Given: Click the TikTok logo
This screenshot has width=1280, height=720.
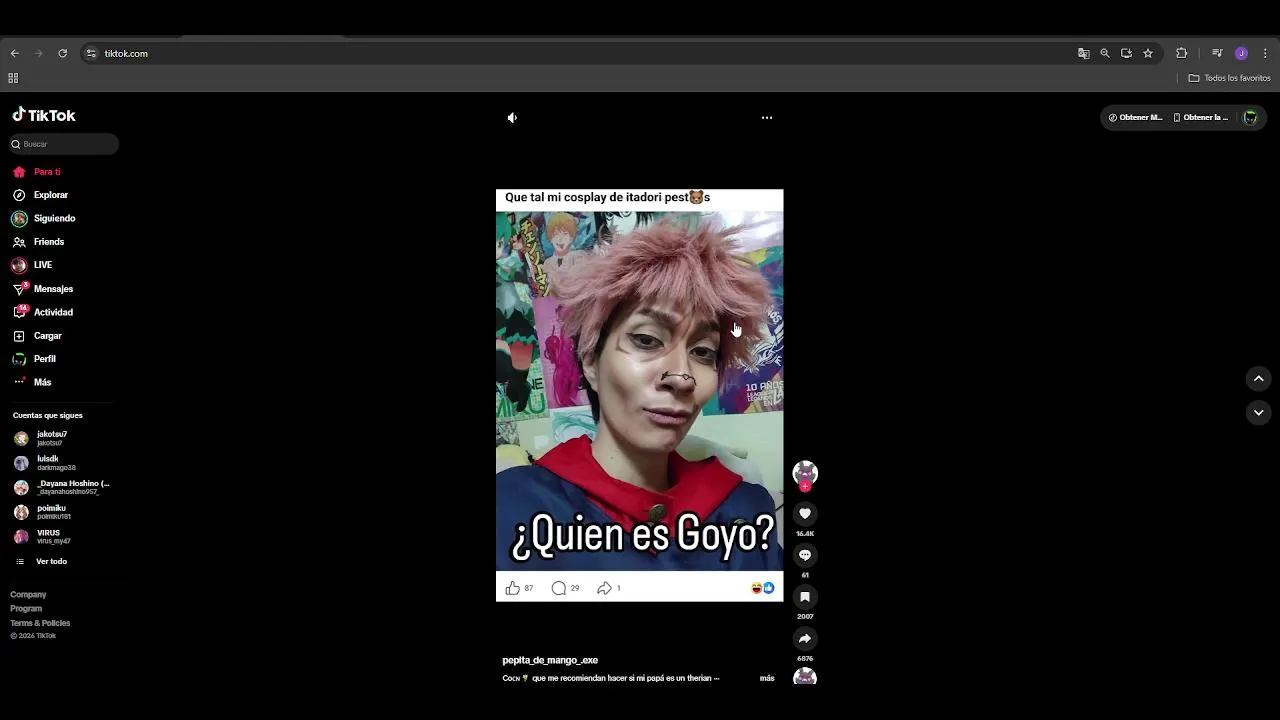Looking at the screenshot, I should coord(44,115).
